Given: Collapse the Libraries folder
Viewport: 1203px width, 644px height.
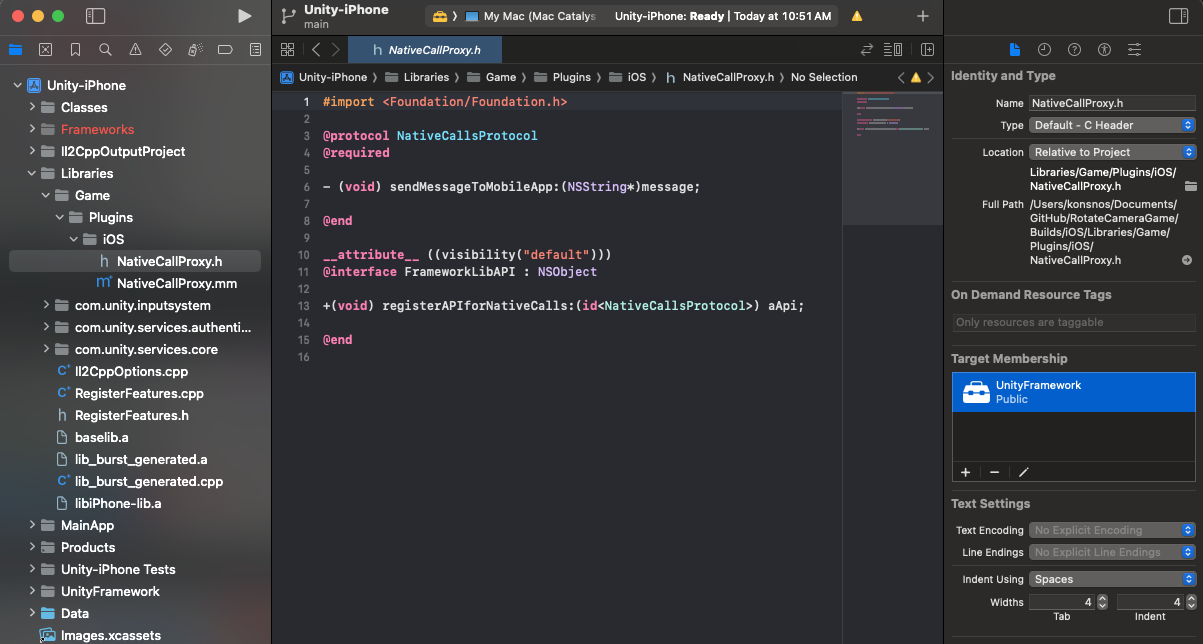Looking at the screenshot, I should point(32,173).
